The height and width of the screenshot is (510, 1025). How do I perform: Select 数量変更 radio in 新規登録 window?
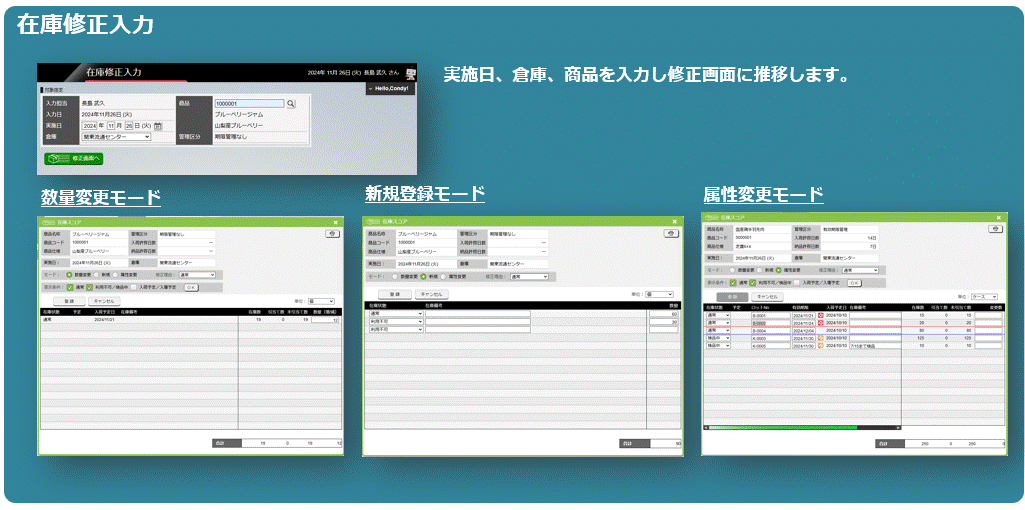pos(395,277)
